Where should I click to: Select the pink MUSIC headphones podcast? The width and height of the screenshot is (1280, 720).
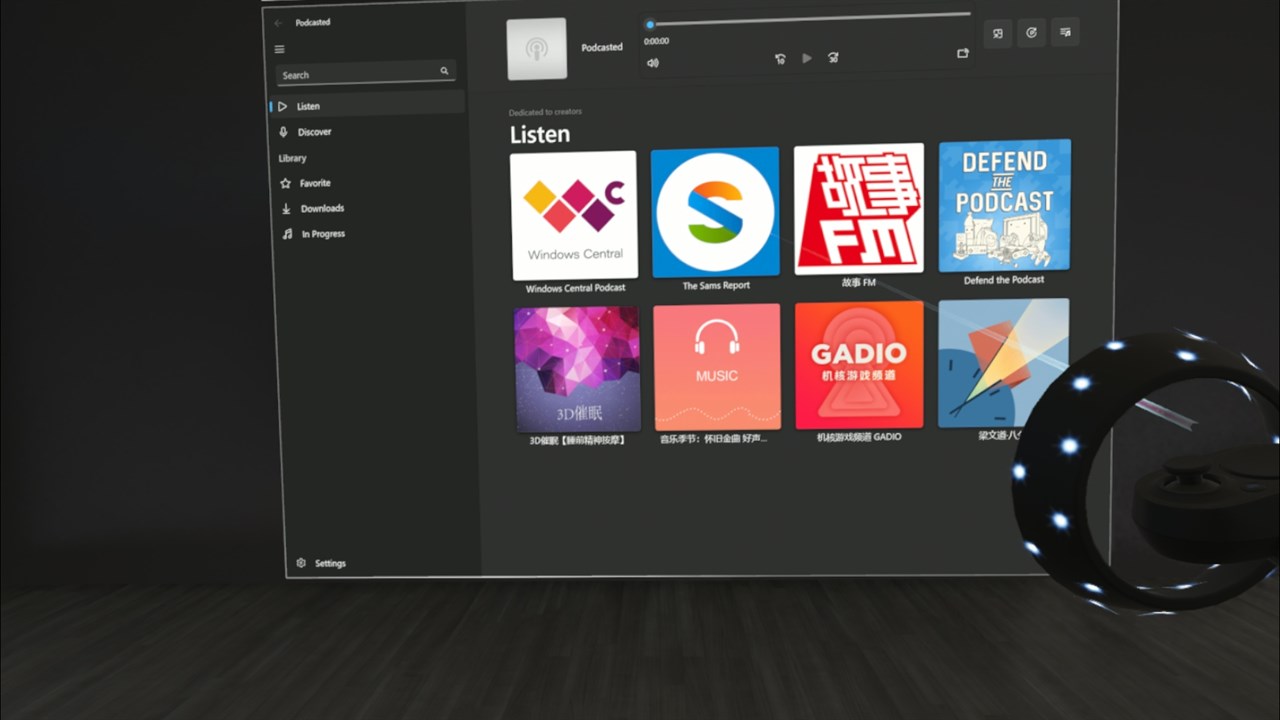click(x=717, y=367)
